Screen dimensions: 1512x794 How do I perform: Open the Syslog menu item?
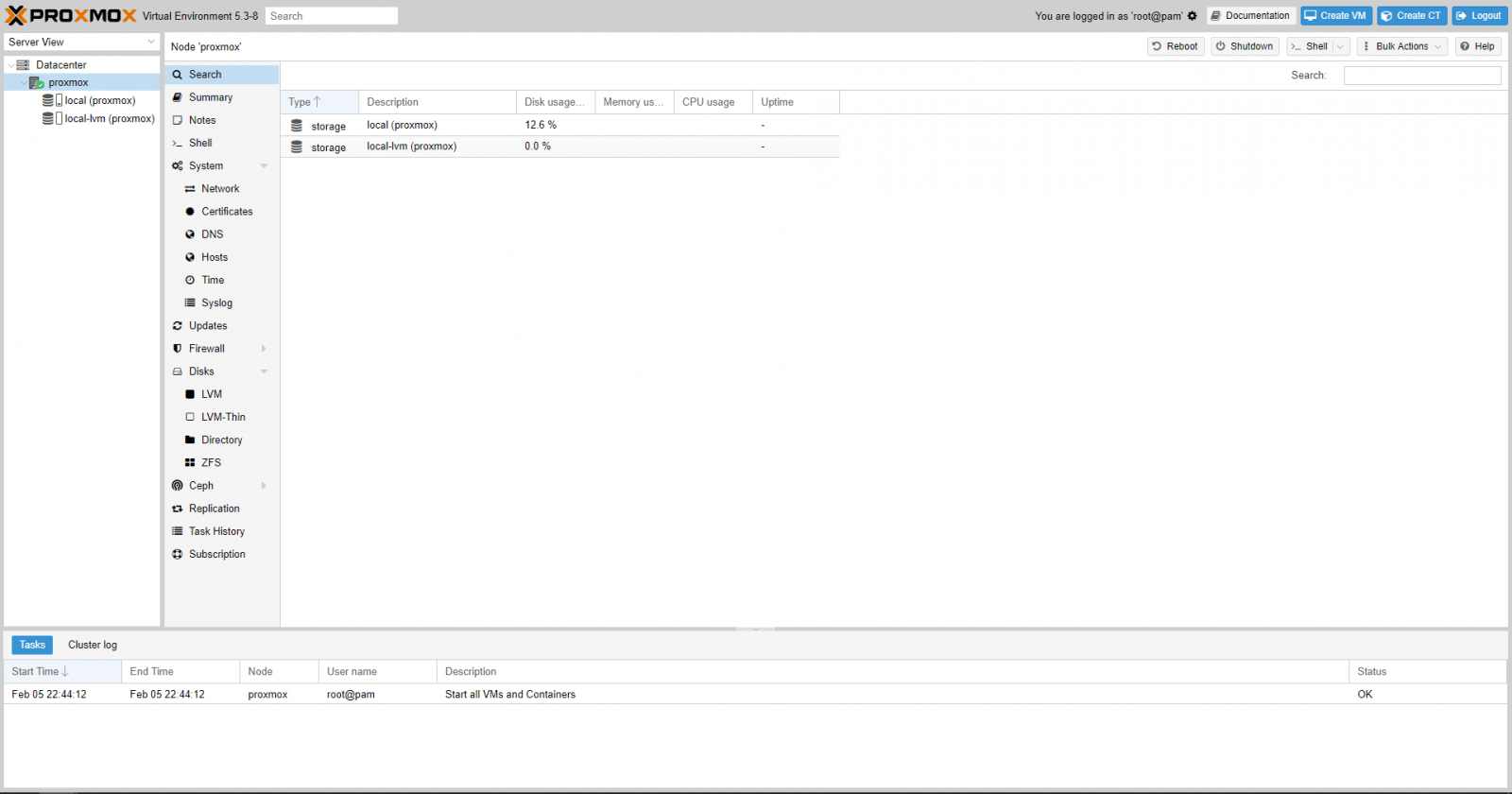click(x=222, y=302)
